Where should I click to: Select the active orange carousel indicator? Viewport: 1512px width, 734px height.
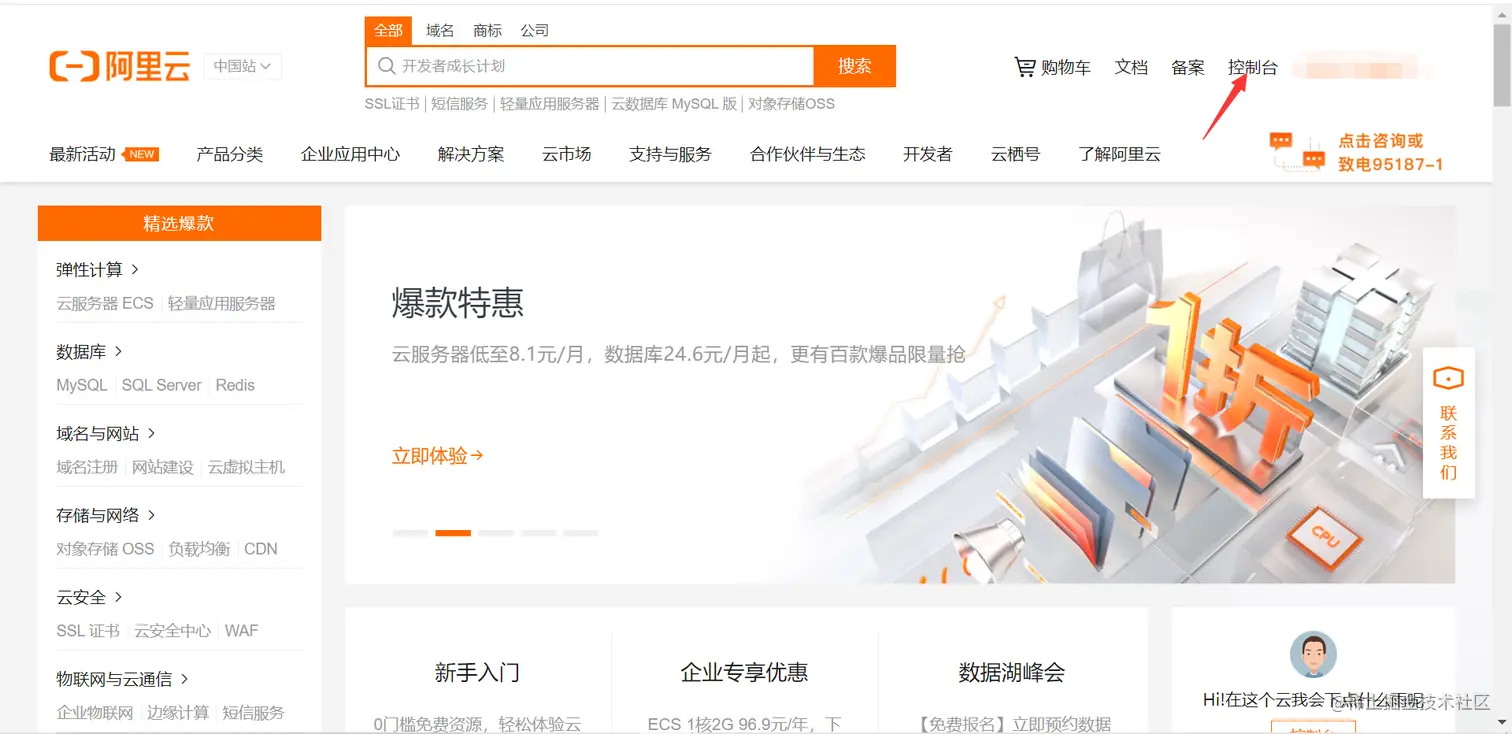point(453,533)
